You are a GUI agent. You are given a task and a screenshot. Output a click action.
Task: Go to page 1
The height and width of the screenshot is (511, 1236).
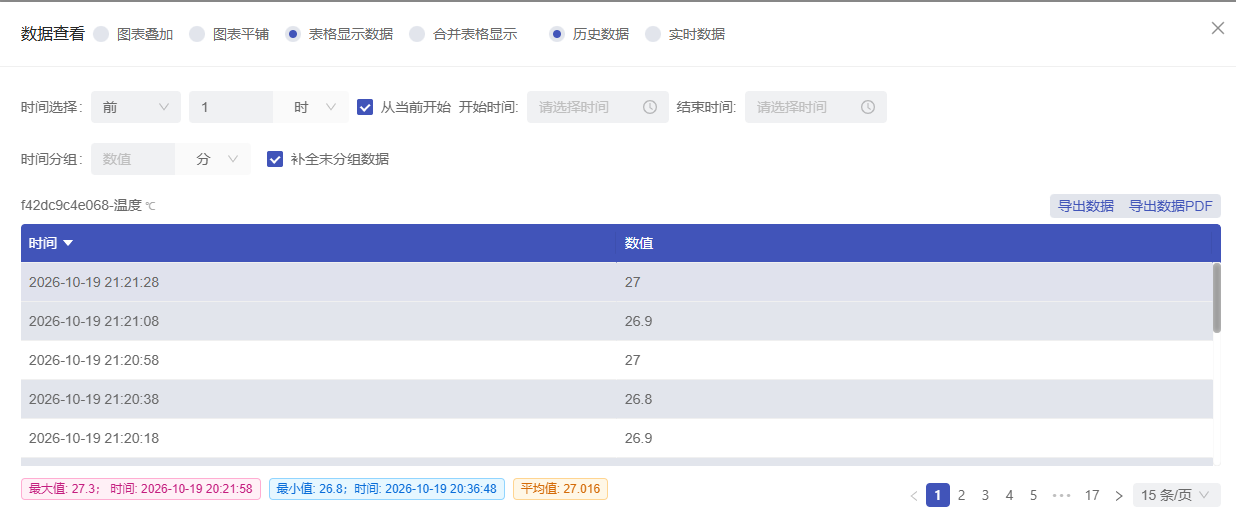point(938,495)
